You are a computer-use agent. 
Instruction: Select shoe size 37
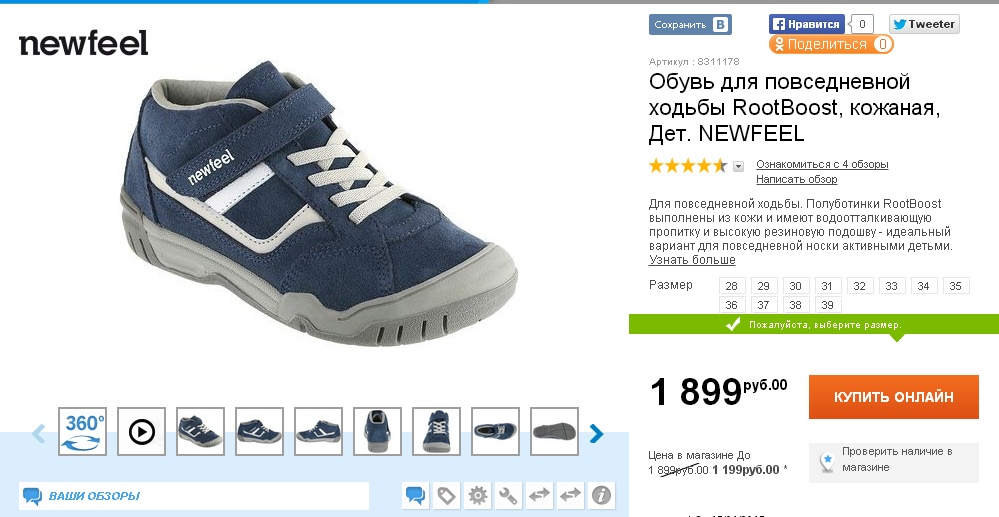tap(763, 305)
